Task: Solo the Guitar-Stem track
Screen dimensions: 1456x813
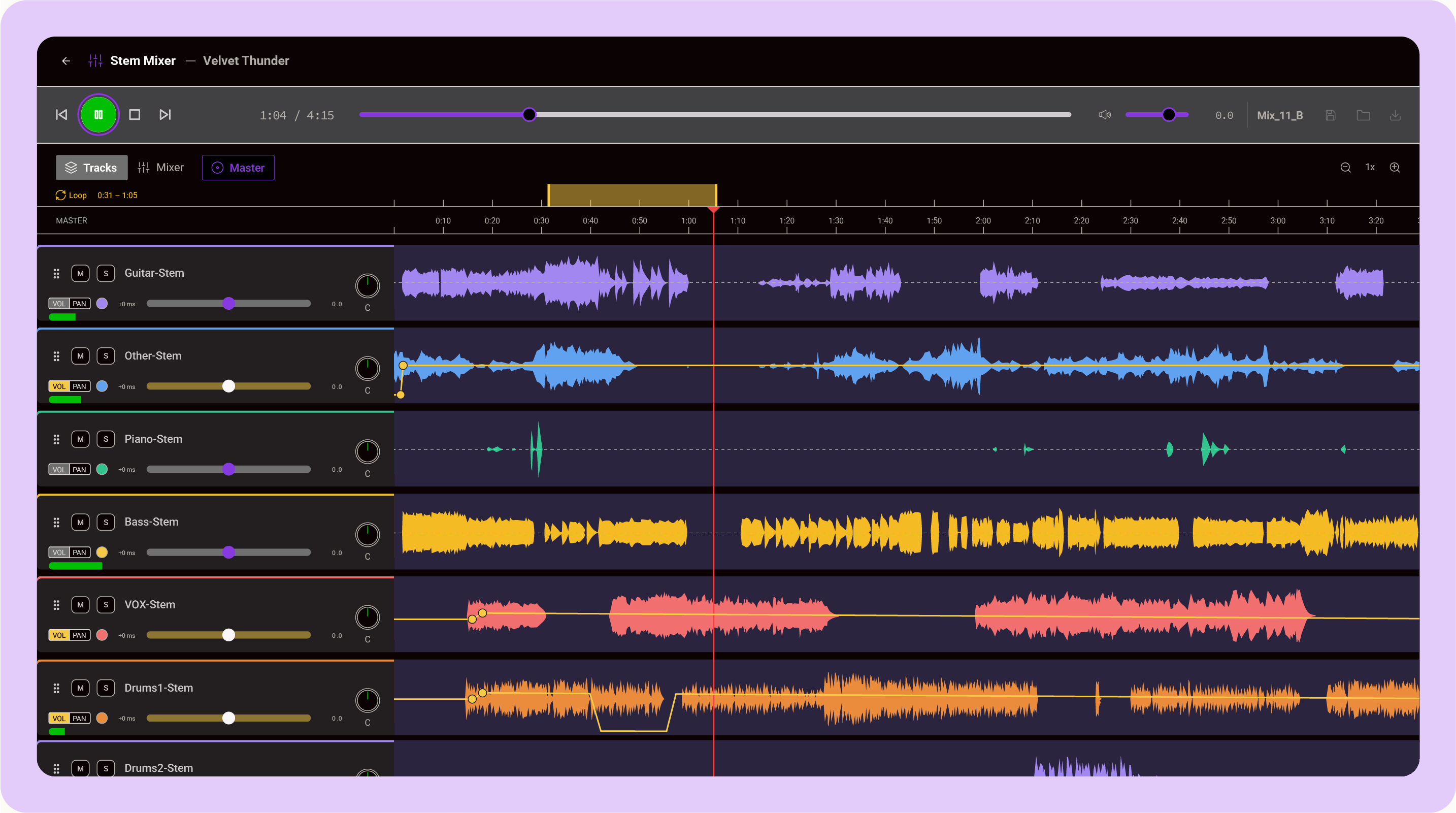Action: [106, 273]
